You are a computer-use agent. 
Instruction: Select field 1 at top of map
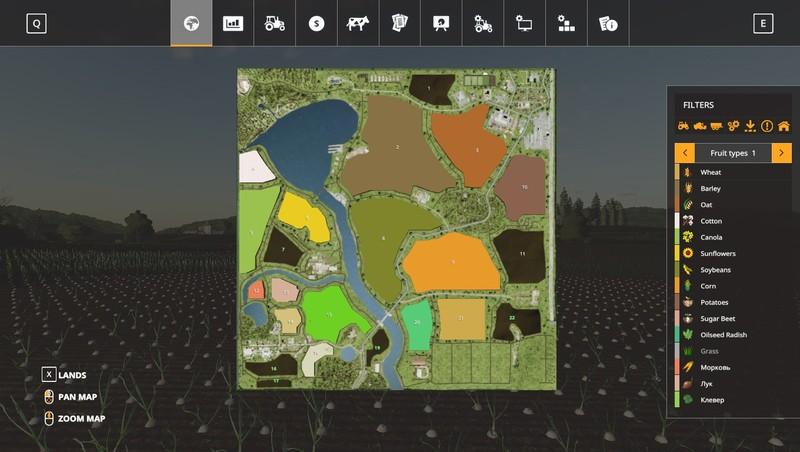click(x=430, y=89)
